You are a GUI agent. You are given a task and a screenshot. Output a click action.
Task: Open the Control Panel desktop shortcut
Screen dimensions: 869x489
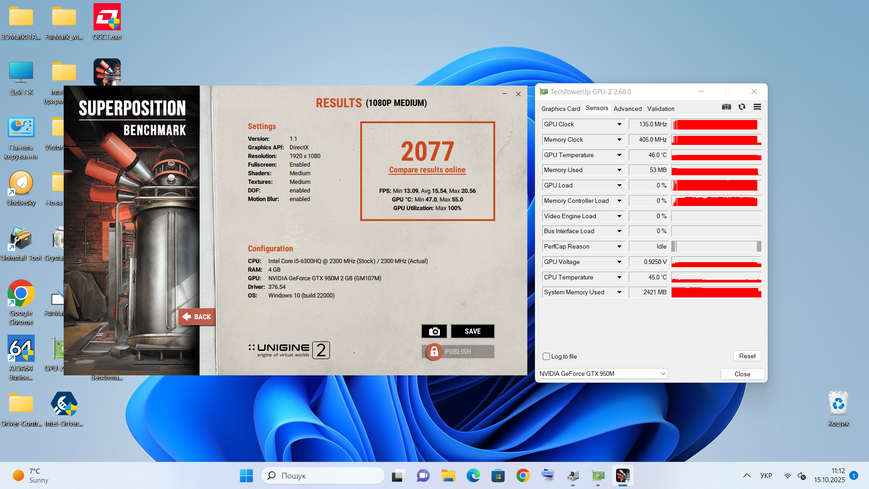[21, 139]
